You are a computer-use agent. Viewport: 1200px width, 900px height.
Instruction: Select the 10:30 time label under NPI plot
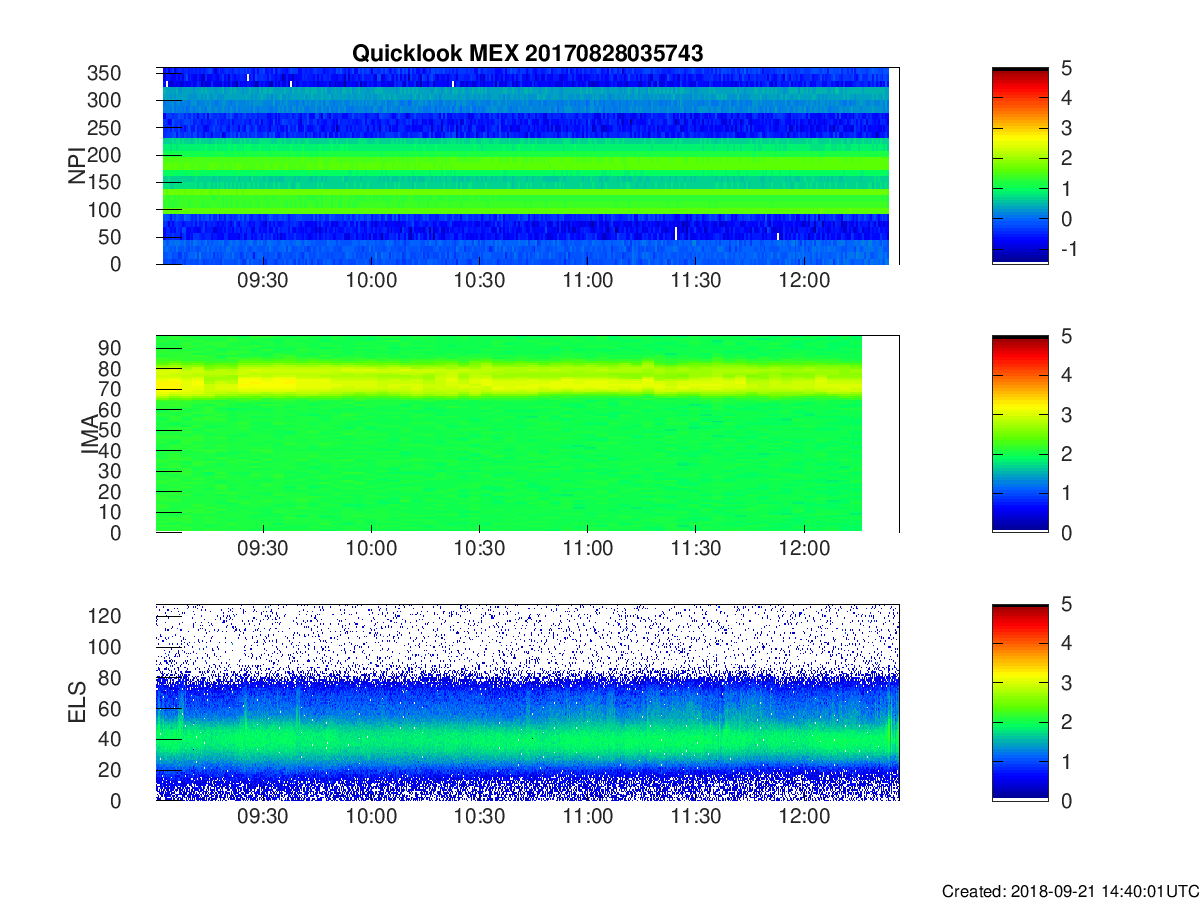pos(479,281)
